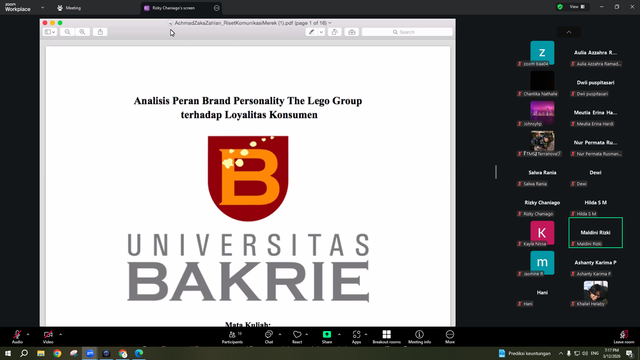
Task: Click the green encryption shield icon
Action: point(560,7)
